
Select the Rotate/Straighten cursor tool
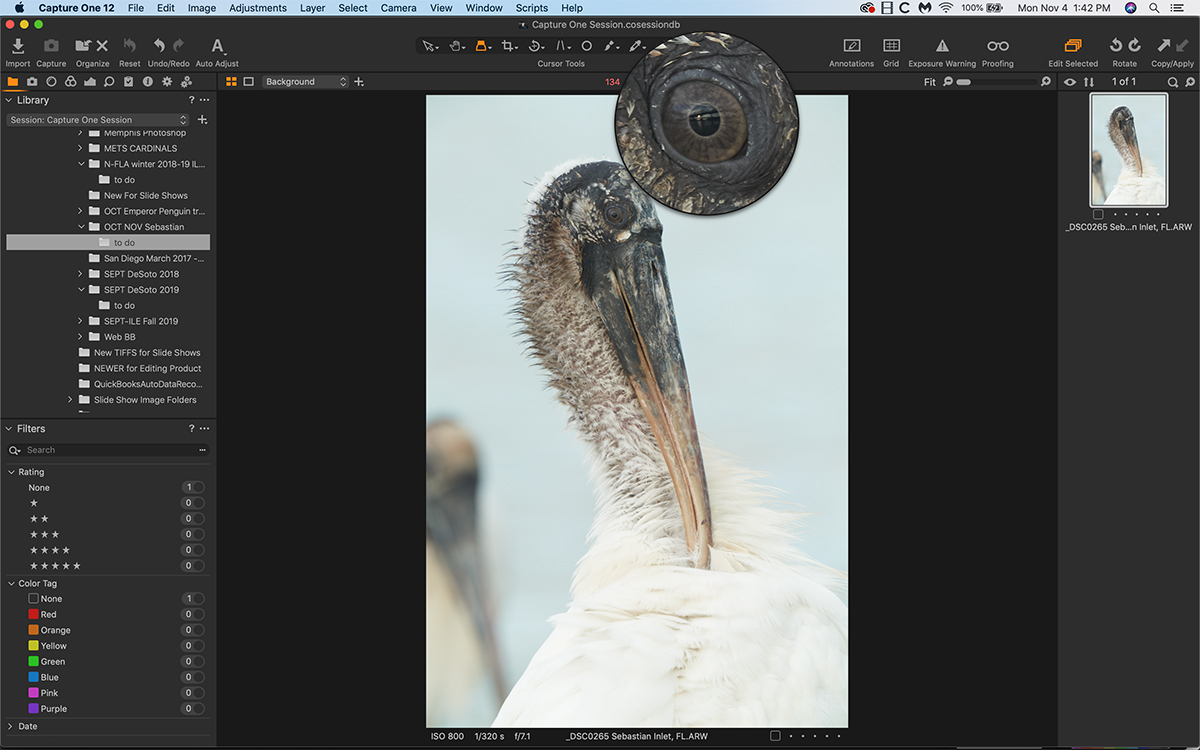[x=536, y=46]
